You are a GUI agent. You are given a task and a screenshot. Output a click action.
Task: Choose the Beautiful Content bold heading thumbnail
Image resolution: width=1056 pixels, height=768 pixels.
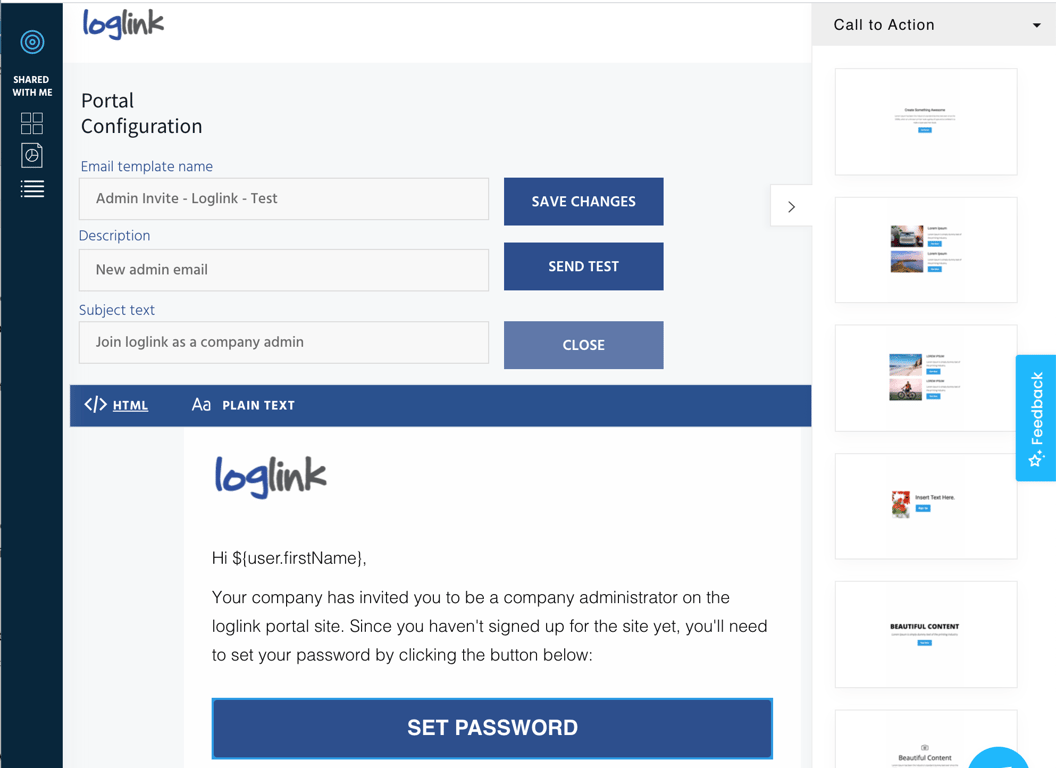pos(926,634)
